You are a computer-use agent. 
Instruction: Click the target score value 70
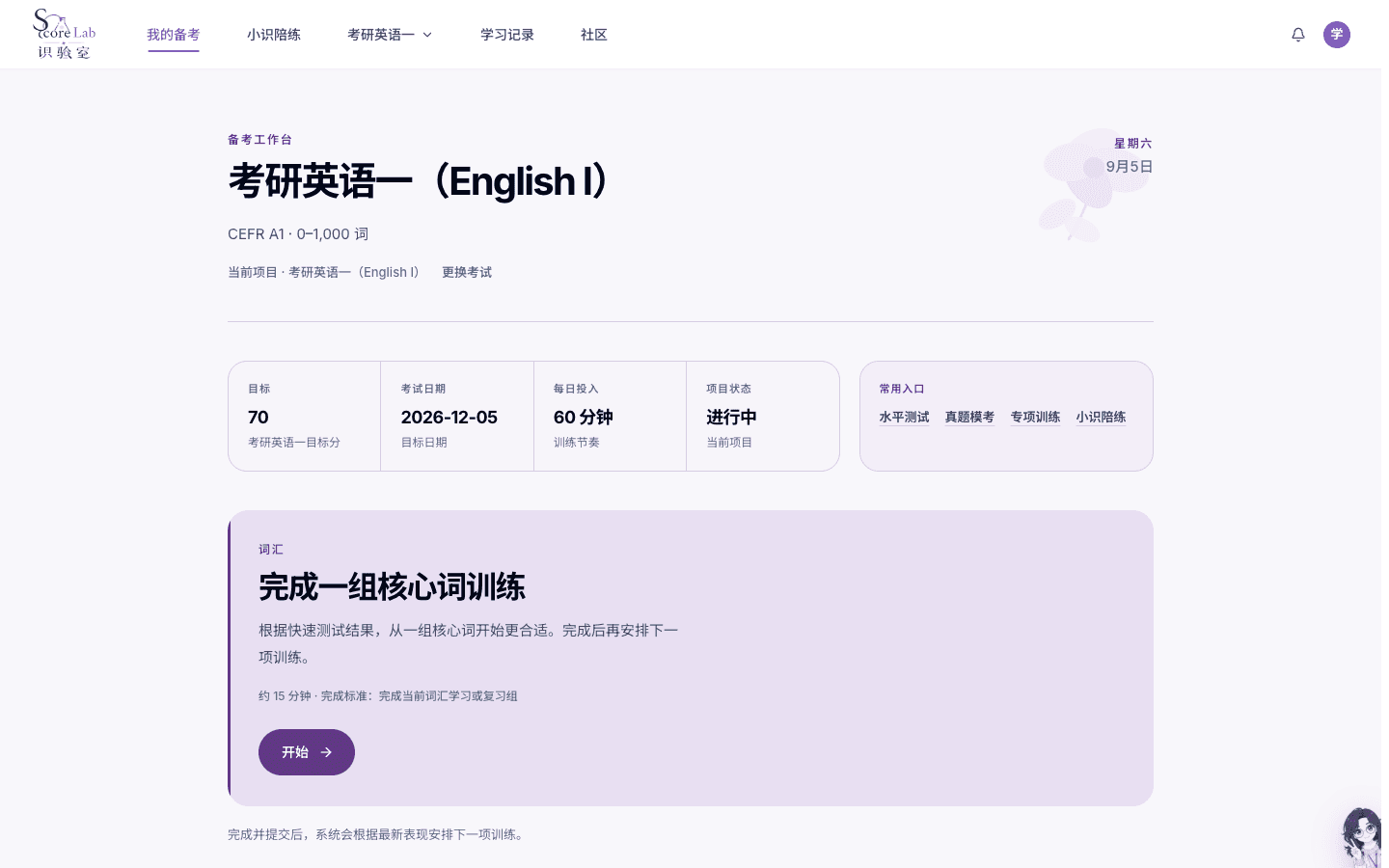(259, 417)
